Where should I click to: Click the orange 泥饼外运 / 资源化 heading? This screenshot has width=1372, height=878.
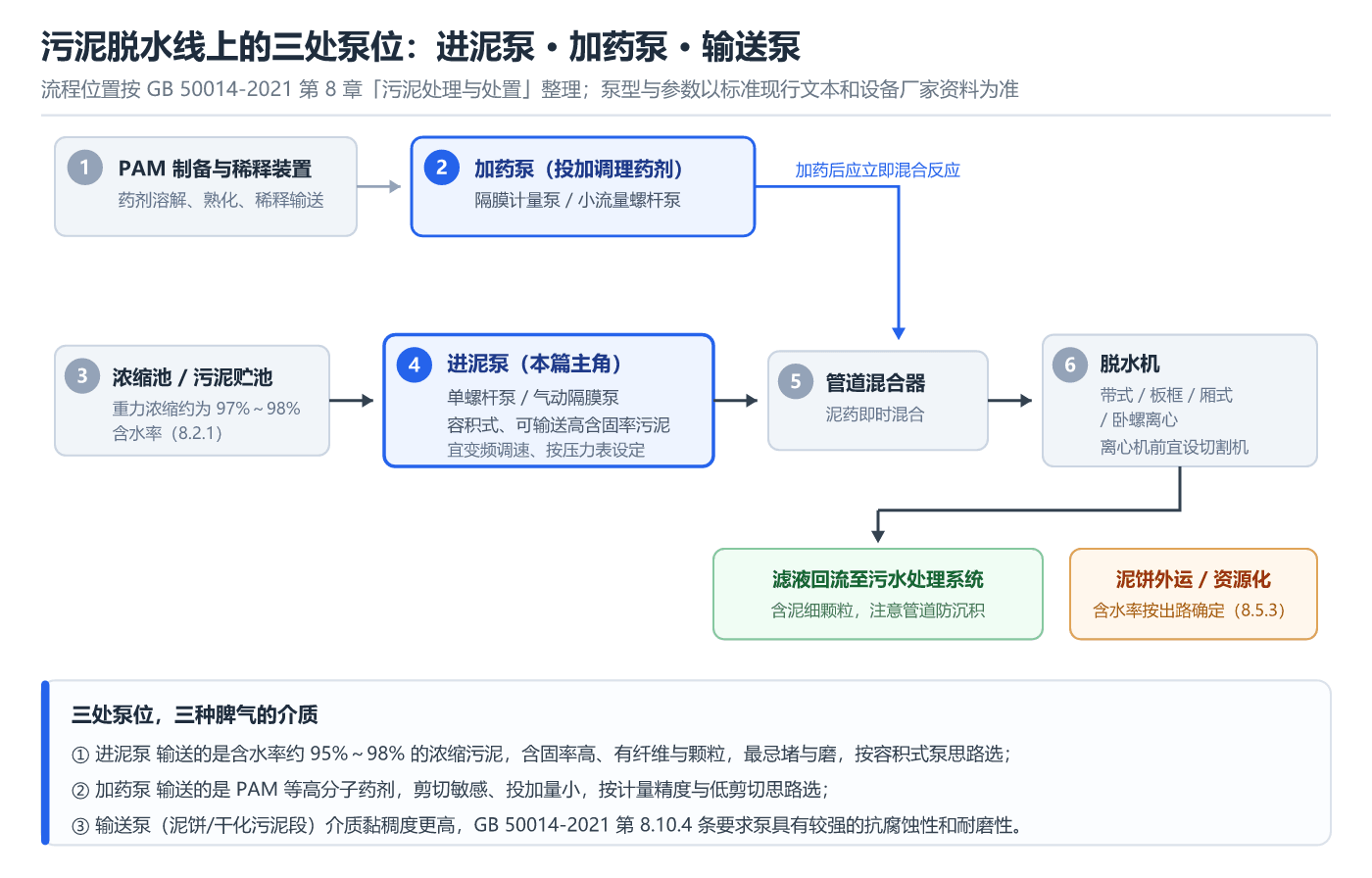click(1193, 579)
